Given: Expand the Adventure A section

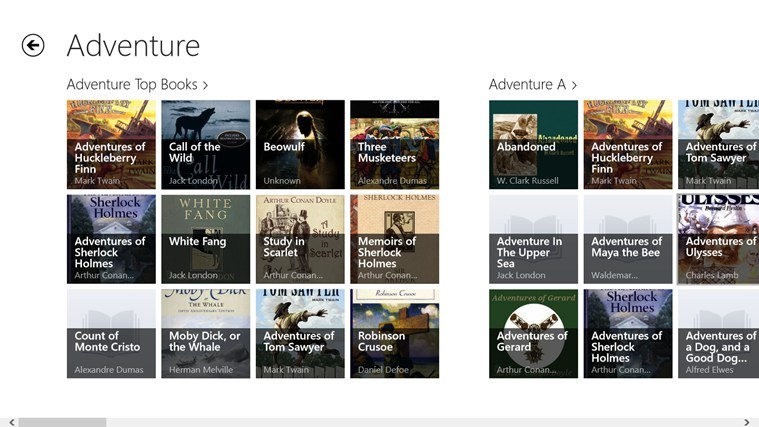Looking at the screenshot, I should [532, 85].
